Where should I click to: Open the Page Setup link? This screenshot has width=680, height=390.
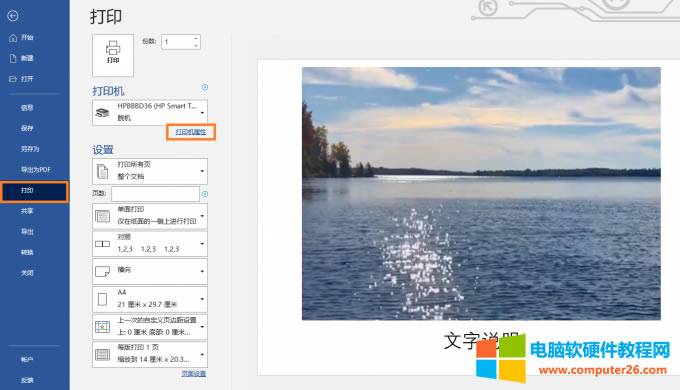click(x=193, y=374)
